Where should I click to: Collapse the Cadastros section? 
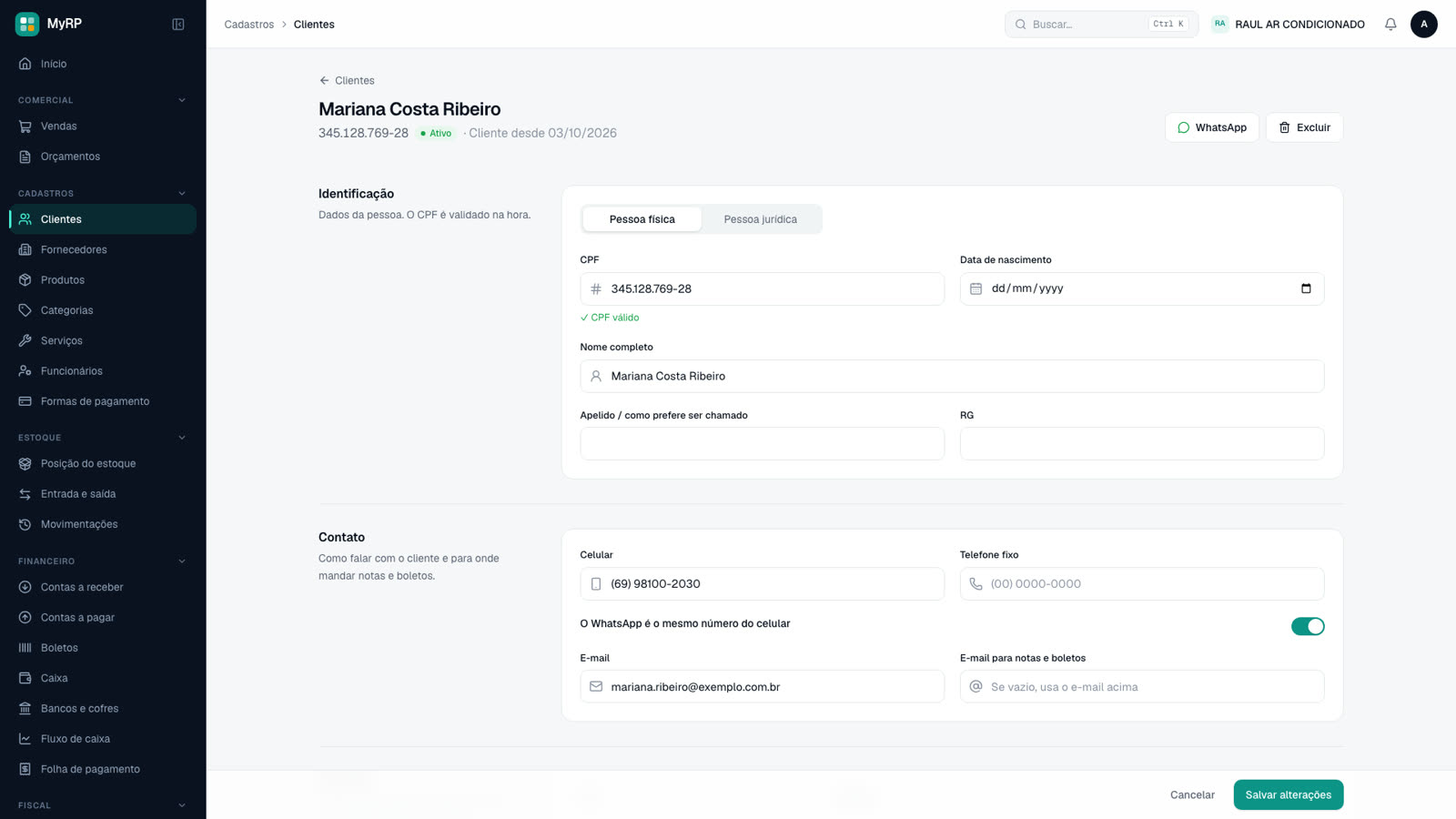tap(182, 193)
